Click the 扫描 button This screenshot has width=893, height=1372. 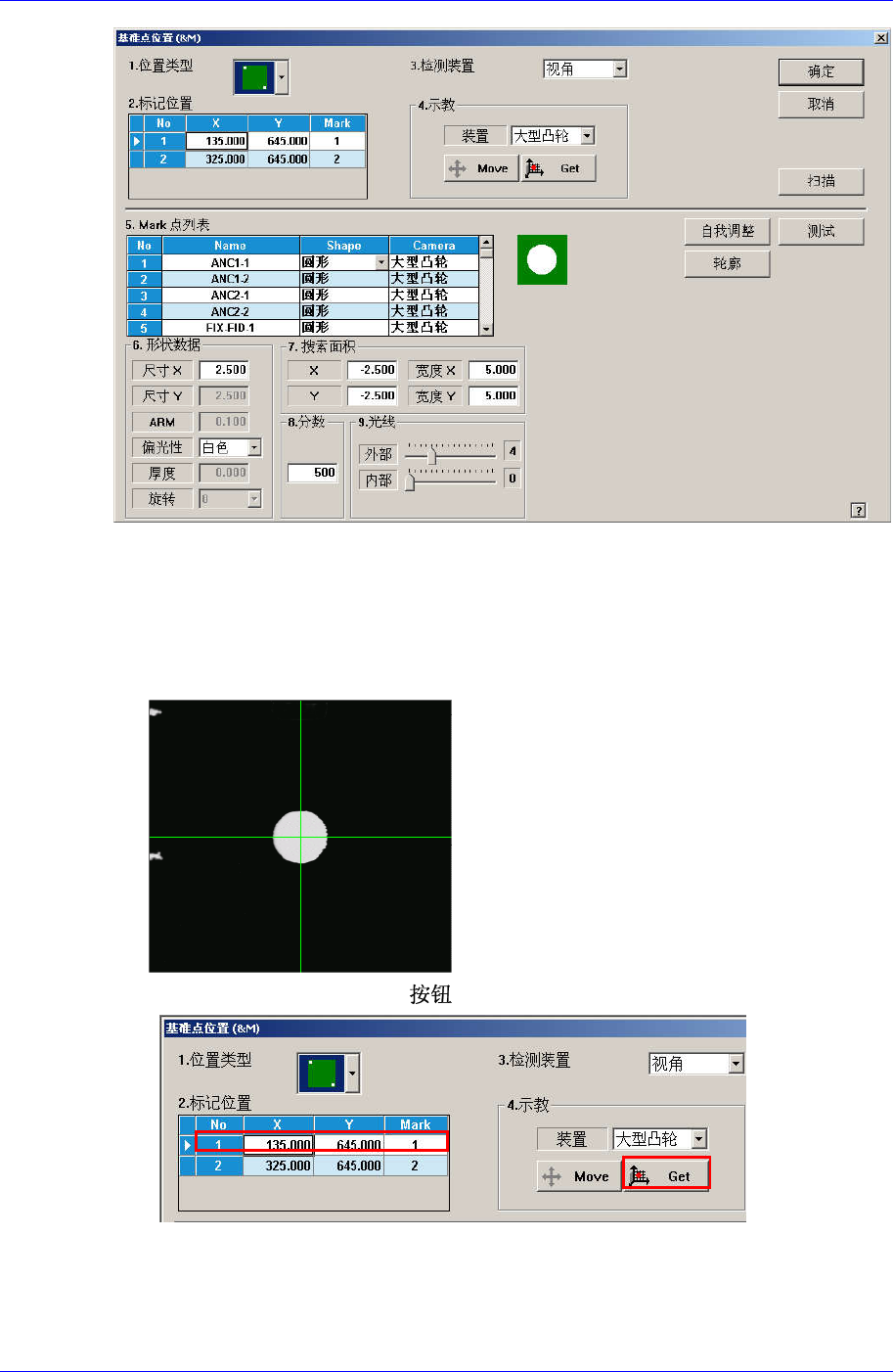coord(821,181)
